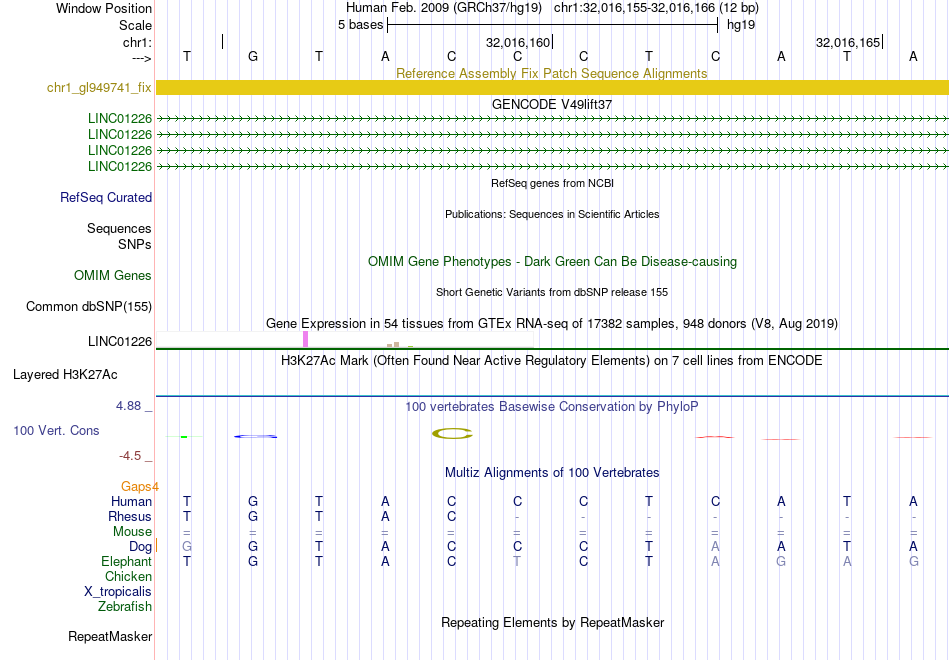
Task: Click the 5 bases scale bar
Action: (553, 25)
